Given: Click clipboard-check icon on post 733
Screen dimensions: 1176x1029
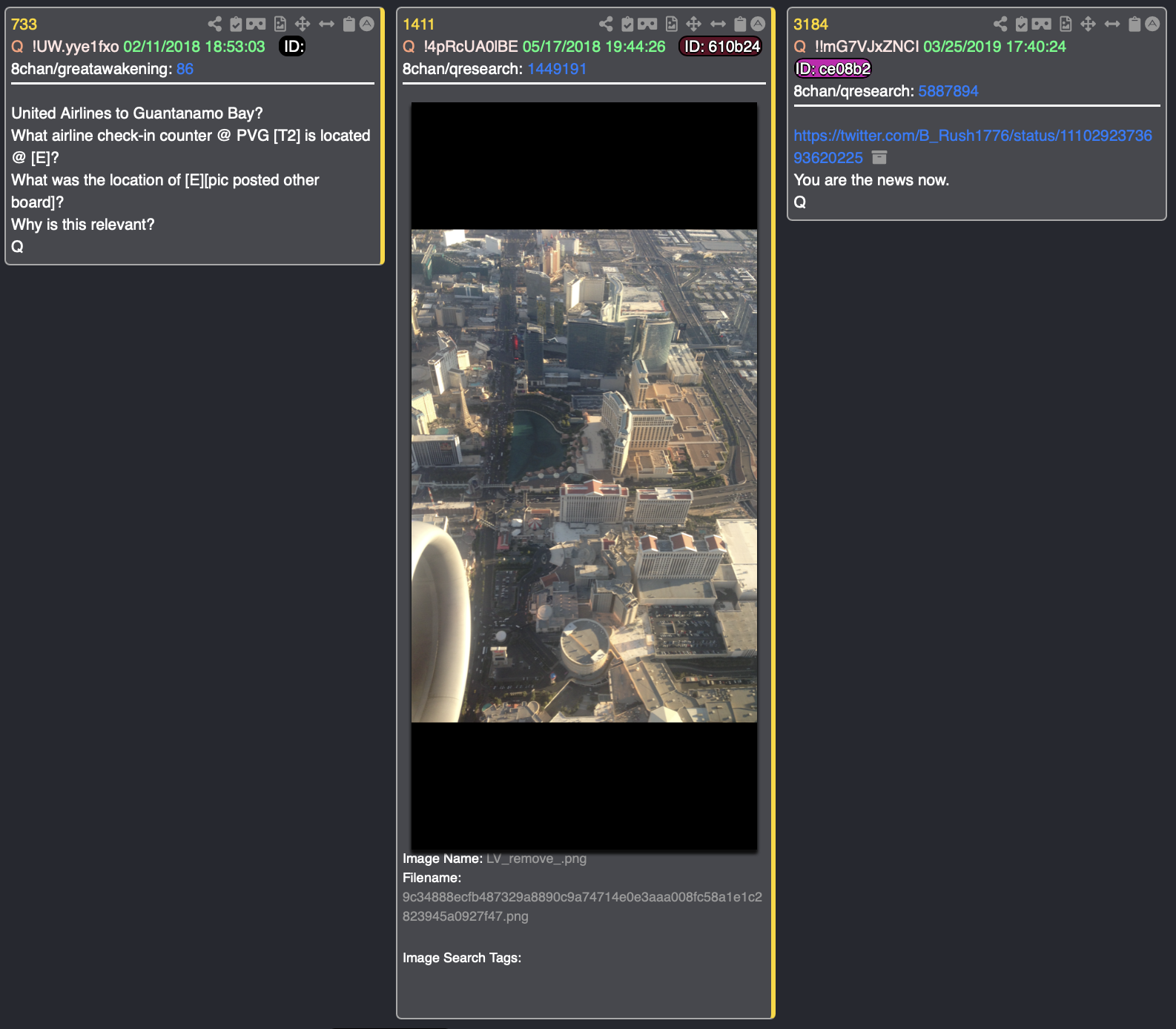Looking at the screenshot, I should click(x=236, y=24).
